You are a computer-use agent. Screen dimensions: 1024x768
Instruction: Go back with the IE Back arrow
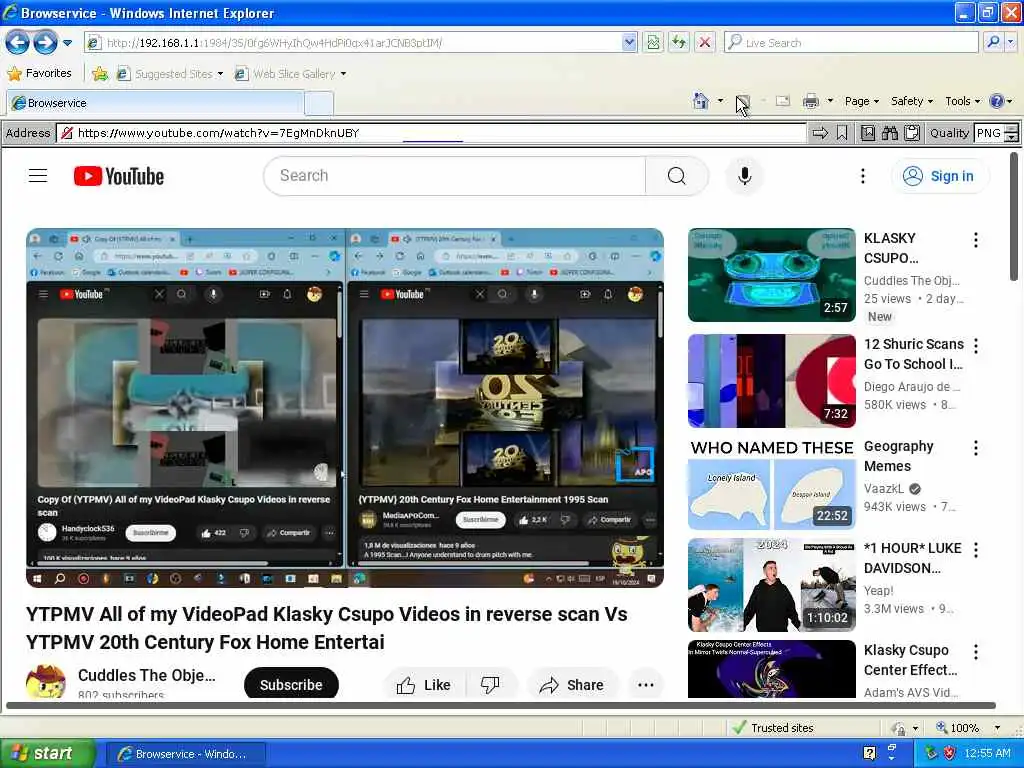point(18,43)
